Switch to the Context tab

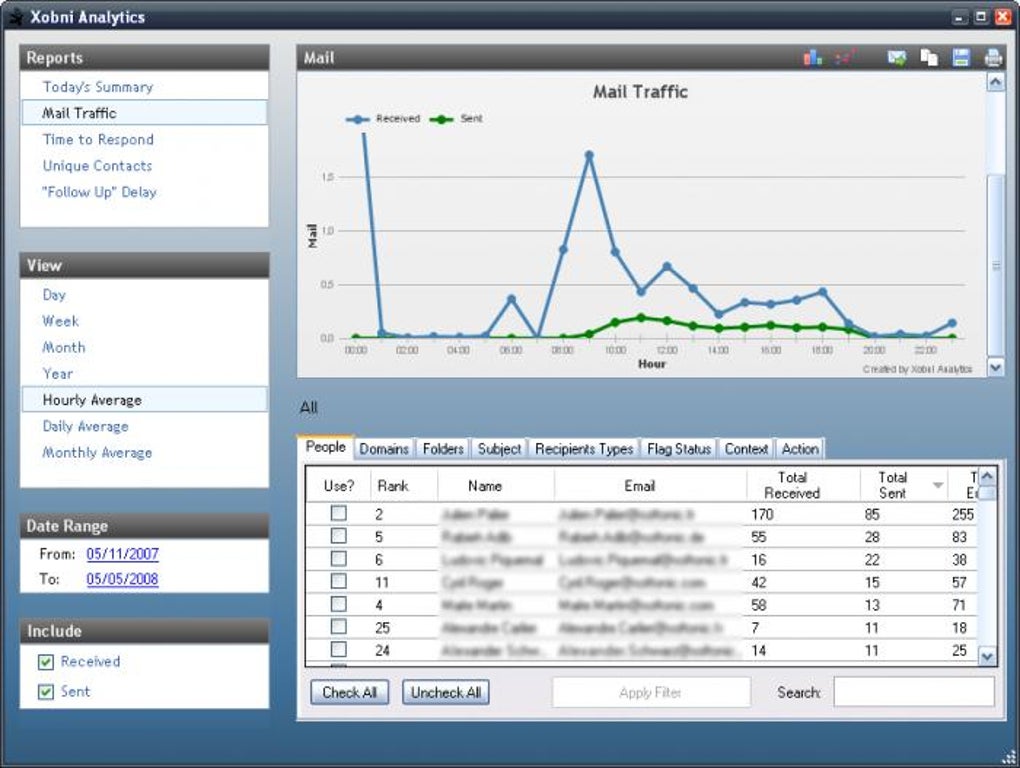(x=746, y=449)
